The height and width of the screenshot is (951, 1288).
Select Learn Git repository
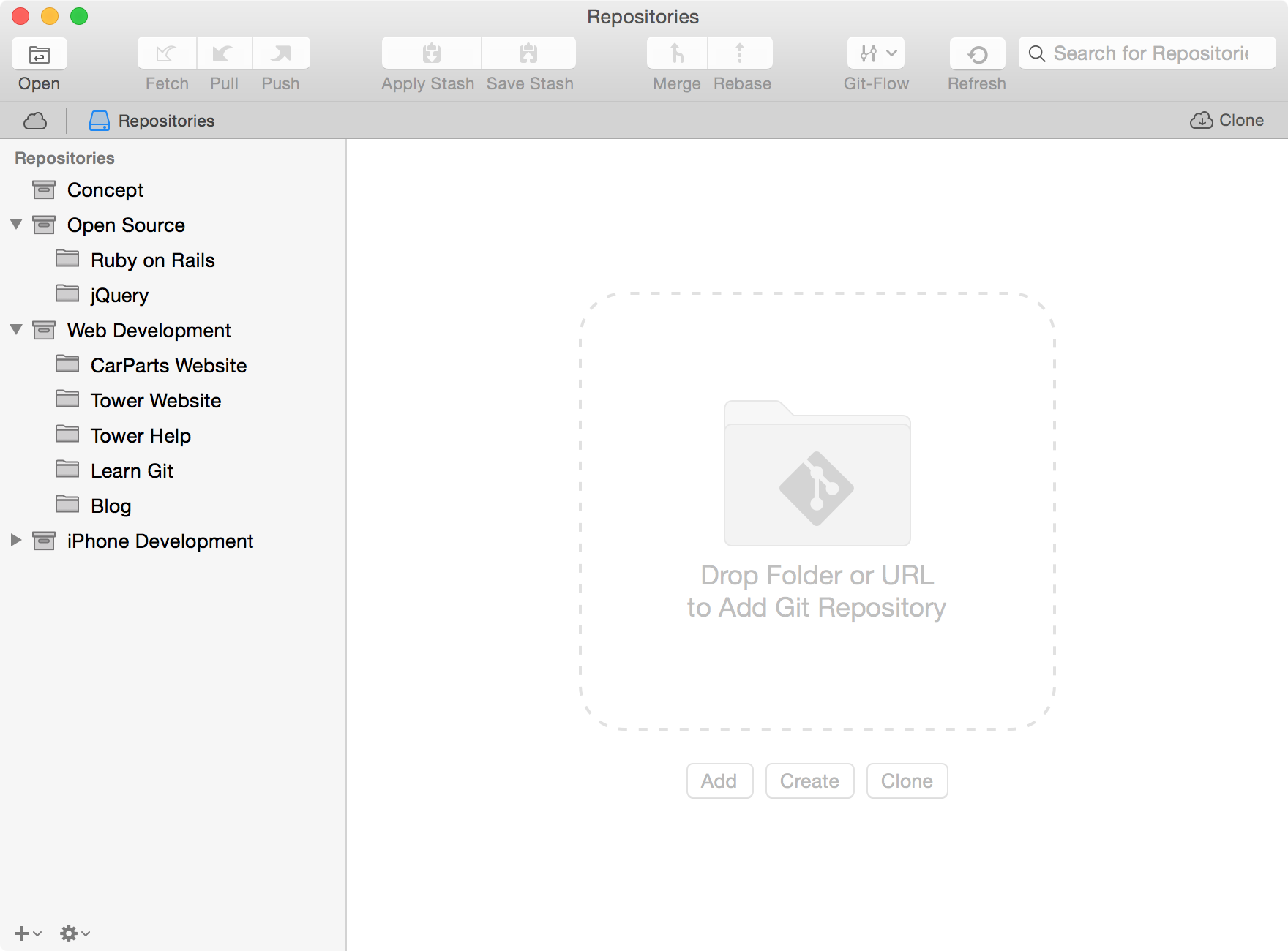pos(173,471)
